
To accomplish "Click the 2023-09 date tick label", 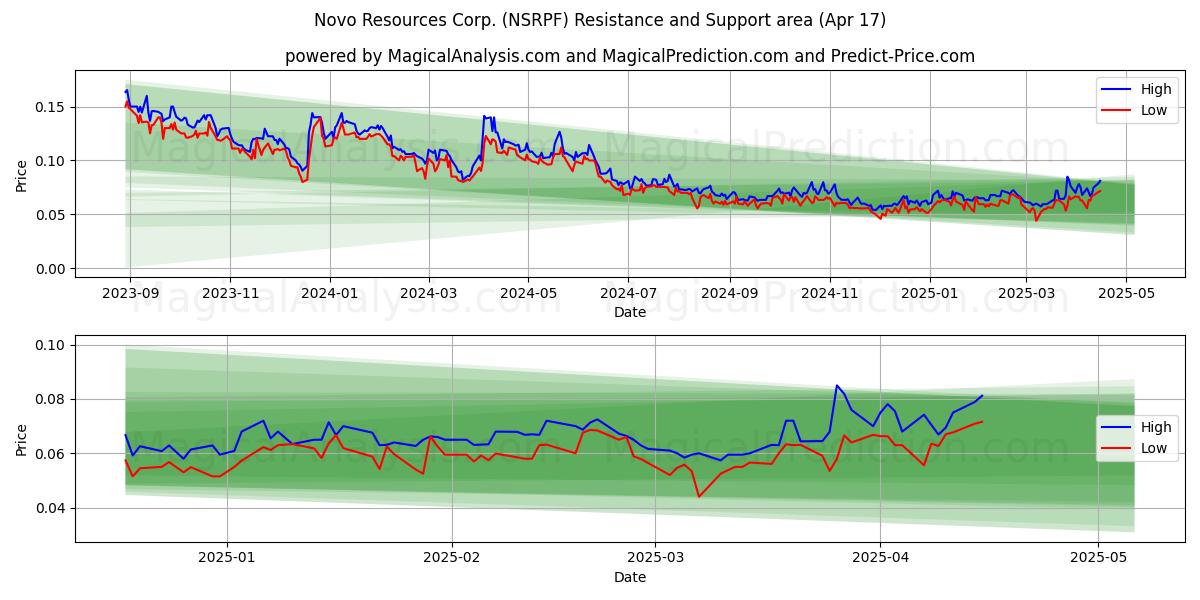I will (x=129, y=294).
